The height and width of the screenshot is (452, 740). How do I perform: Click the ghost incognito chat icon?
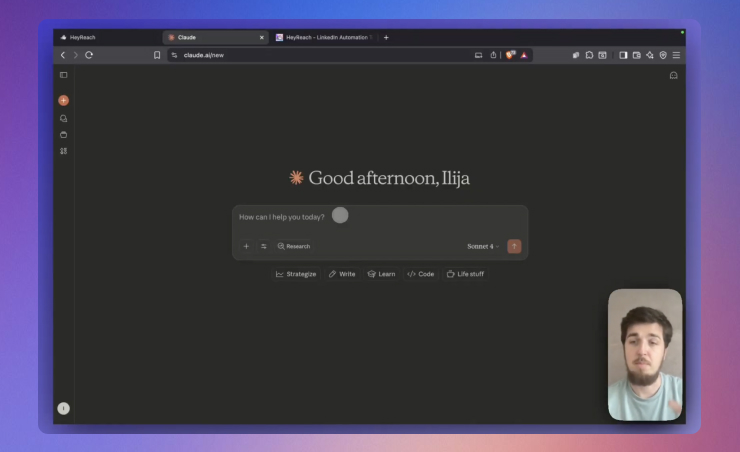tap(673, 75)
